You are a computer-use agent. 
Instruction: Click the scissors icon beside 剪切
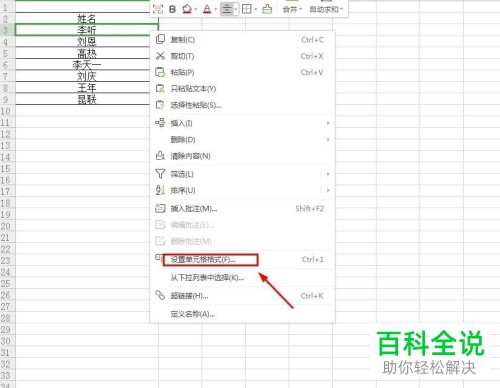click(x=160, y=56)
